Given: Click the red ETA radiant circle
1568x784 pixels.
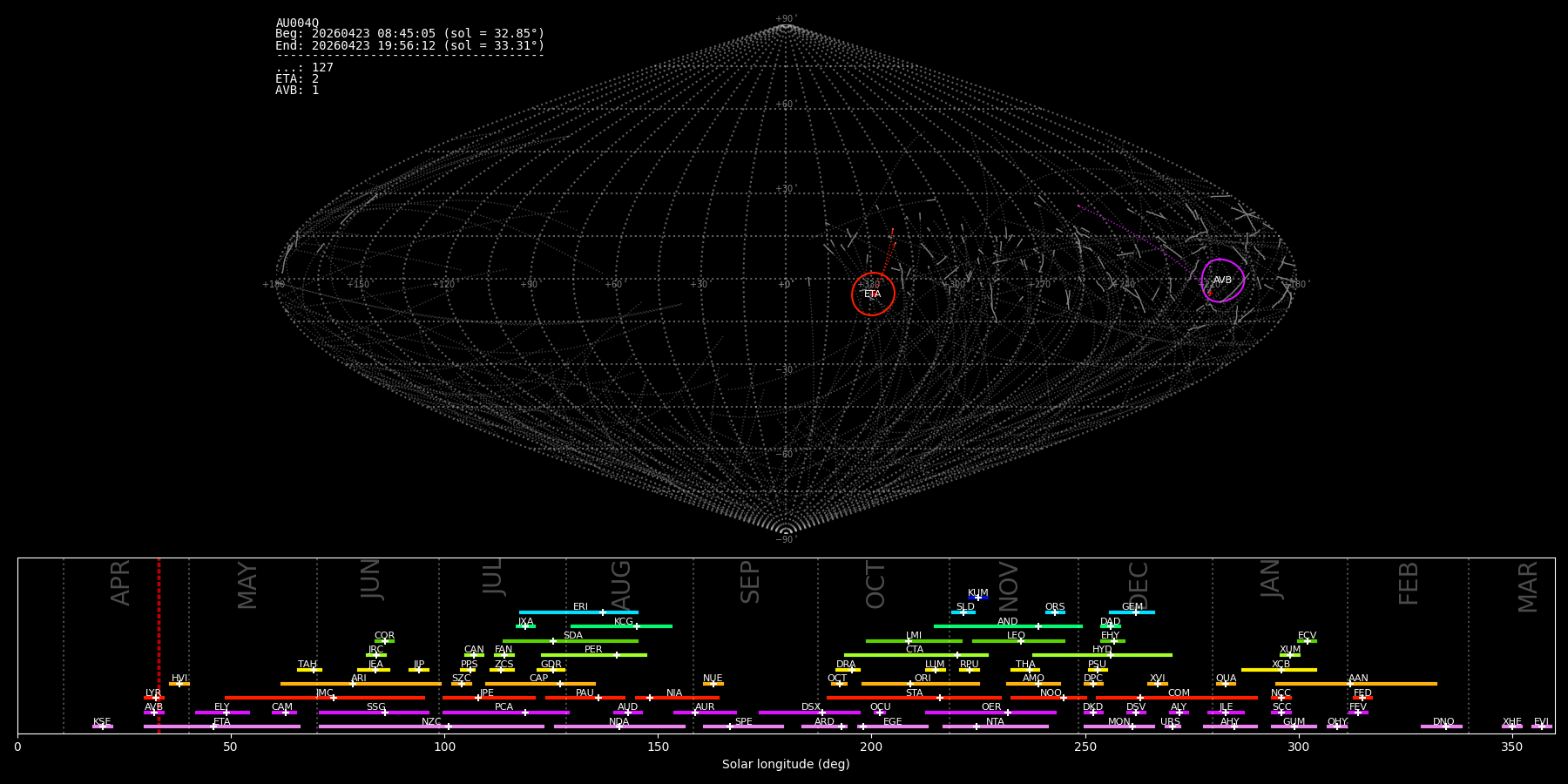Looking at the screenshot, I should click(873, 294).
